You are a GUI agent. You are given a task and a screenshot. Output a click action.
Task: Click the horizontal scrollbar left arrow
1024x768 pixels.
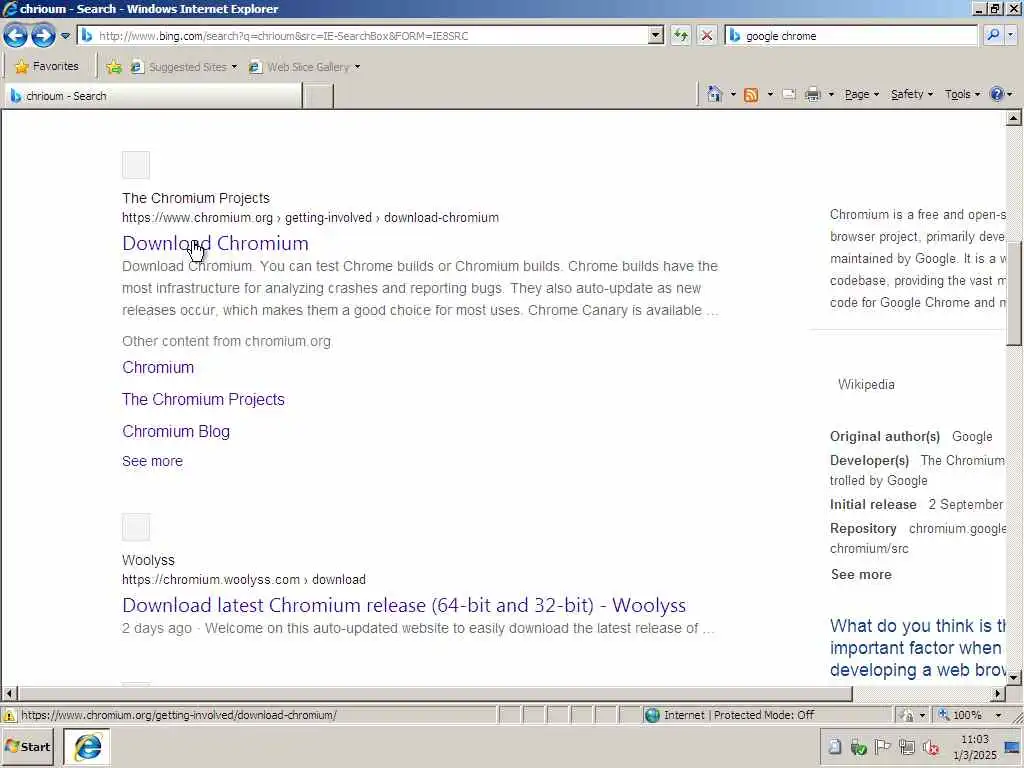point(10,693)
